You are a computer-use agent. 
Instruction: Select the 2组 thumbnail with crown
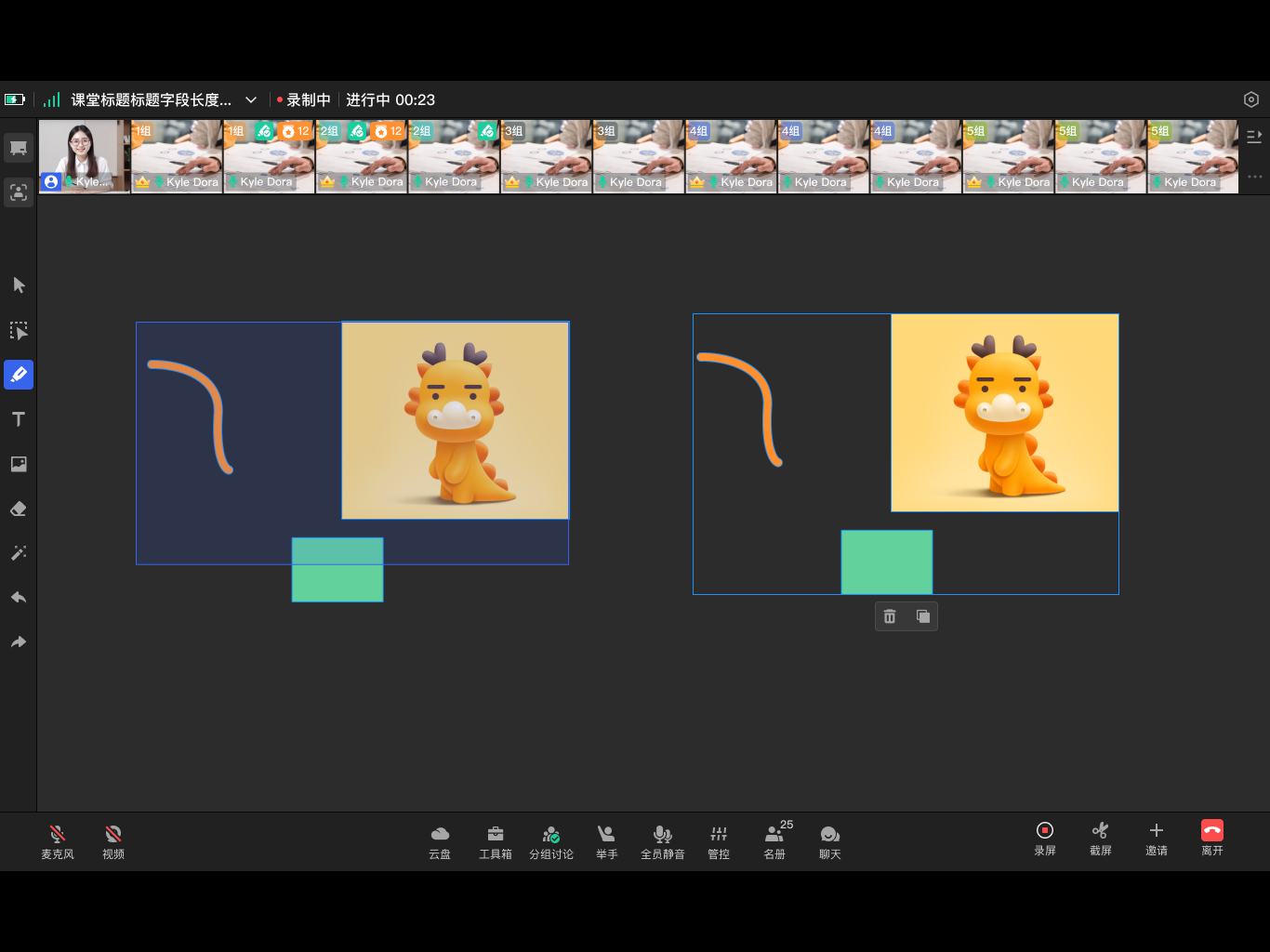coord(362,156)
